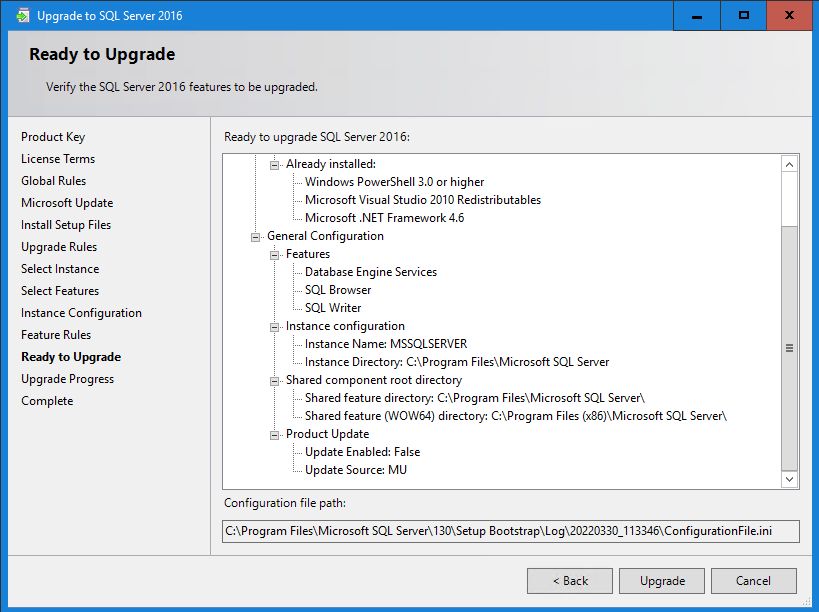This screenshot has width=819, height=612.
Task: Select the Complete step
Action: (x=47, y=401)
